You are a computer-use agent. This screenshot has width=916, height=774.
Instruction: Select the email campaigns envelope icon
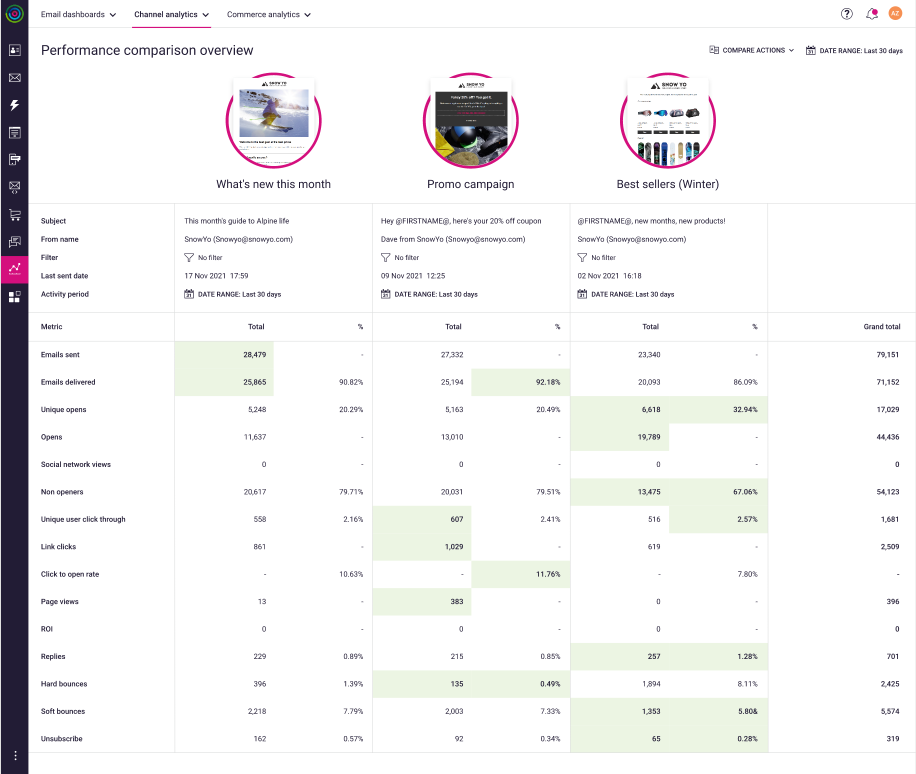pos(13,77)
